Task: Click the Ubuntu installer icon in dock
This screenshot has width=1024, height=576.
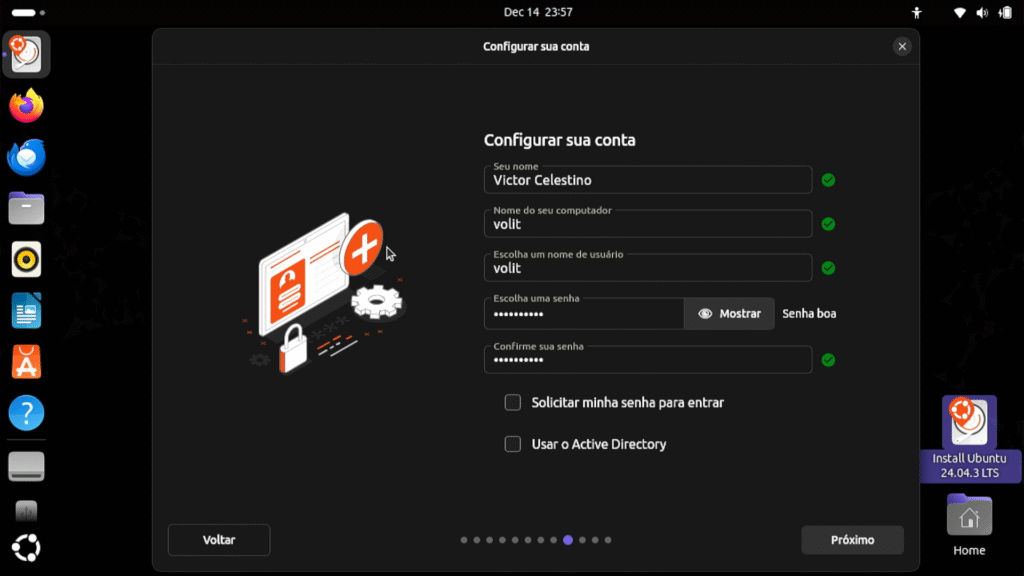Action: (27, 55)
